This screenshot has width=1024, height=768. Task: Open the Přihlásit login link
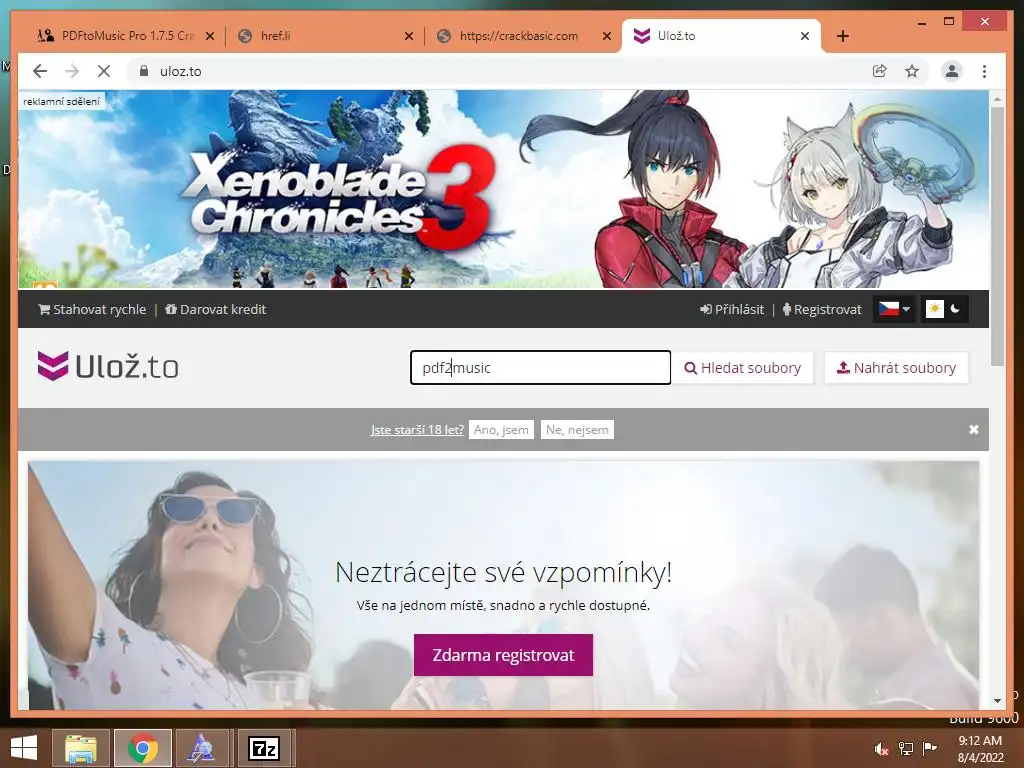[x=731, y=310]
